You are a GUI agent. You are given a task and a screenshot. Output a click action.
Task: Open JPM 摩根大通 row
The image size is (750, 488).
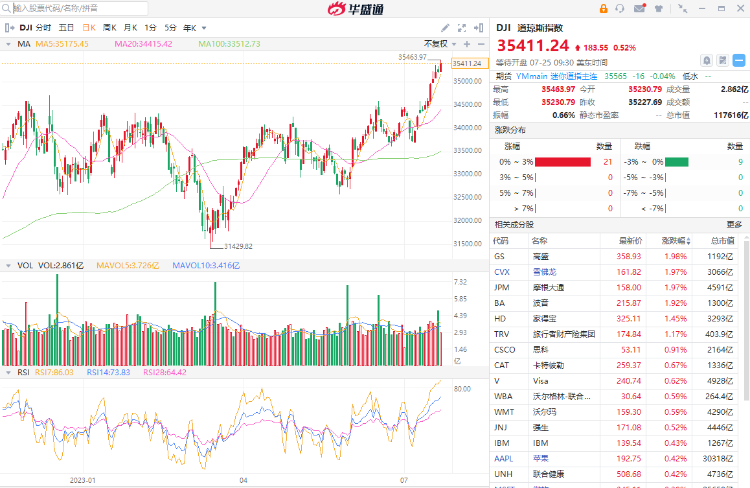pyautogui.click(x=615, y=288)
